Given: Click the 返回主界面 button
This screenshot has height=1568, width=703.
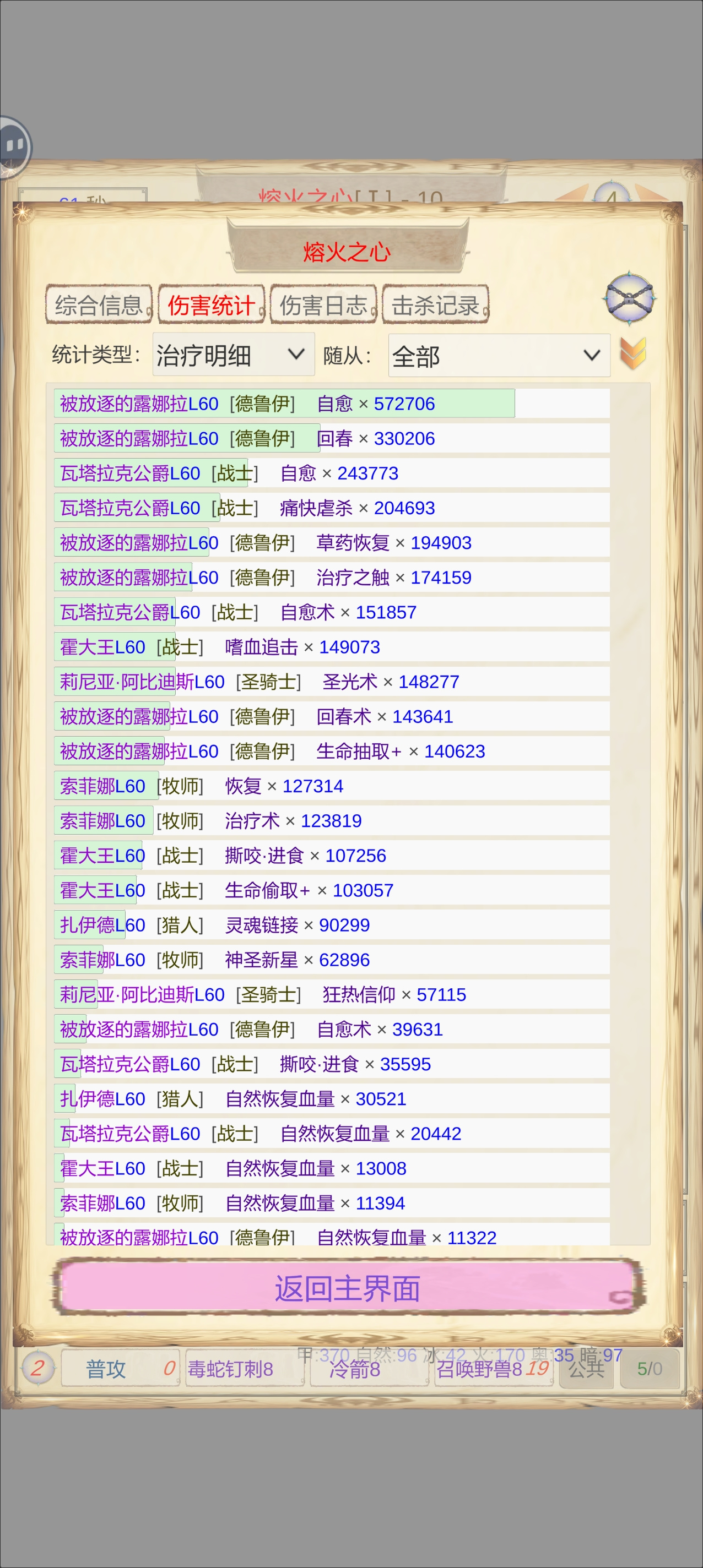Looking at the screenshot, I should (348, 1288).
